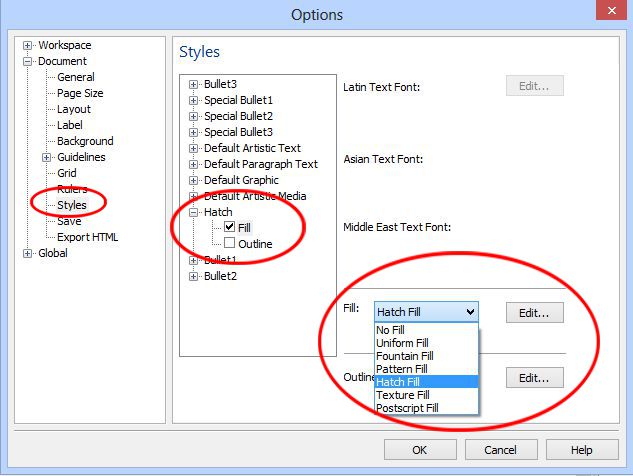Select General under Document
Viewport: 633px width, 476px height.
pos(76,77)
